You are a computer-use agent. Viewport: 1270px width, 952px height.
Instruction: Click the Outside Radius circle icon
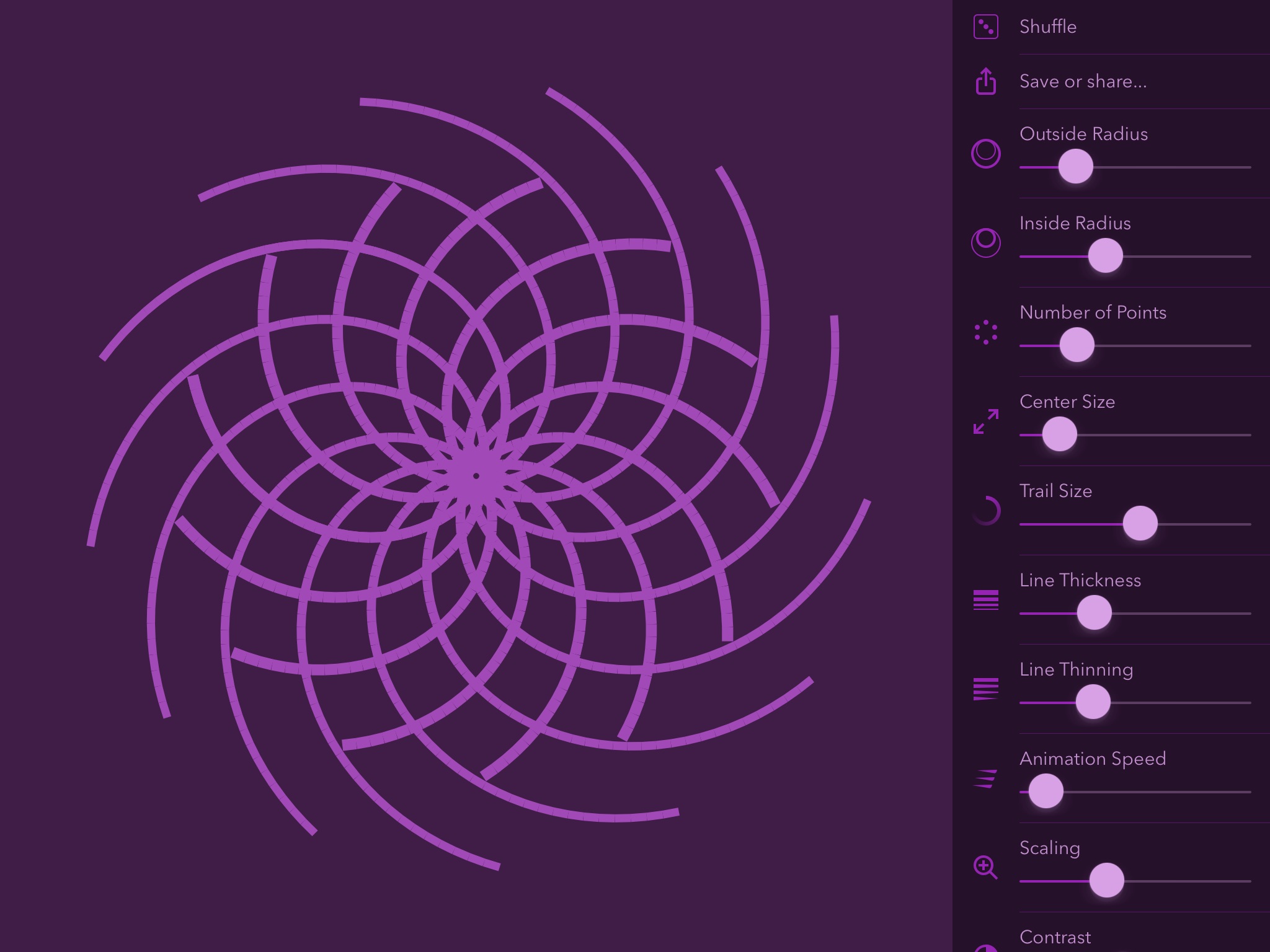pos(985,154)
